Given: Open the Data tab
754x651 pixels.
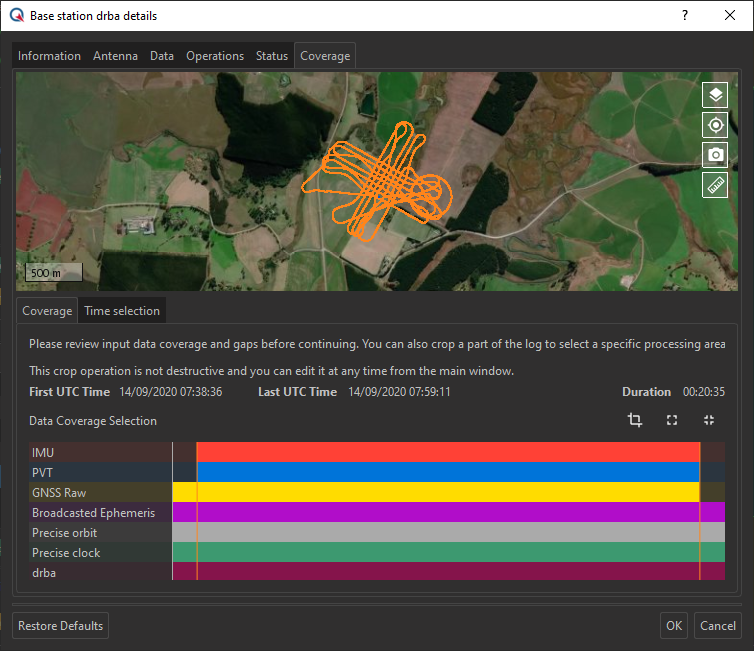Looking at the screenshot, I should 162,56.
